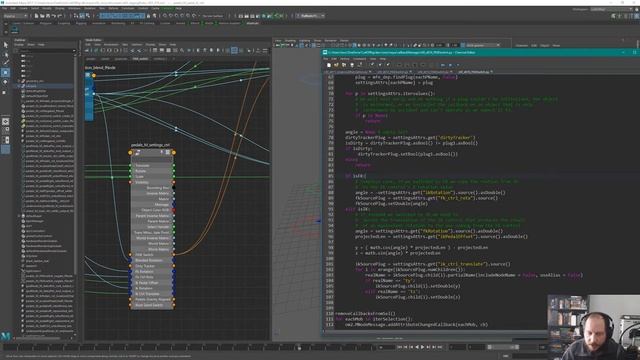Click go to start of playback range
Image resolution: width=640 pixels, height=360 pixels.
click(x=400, y=347)
